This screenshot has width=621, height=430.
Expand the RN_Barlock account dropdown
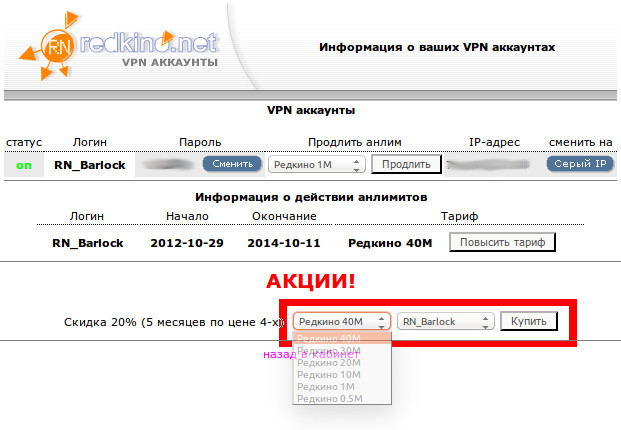pyautogui.click(x=445, y=321)
